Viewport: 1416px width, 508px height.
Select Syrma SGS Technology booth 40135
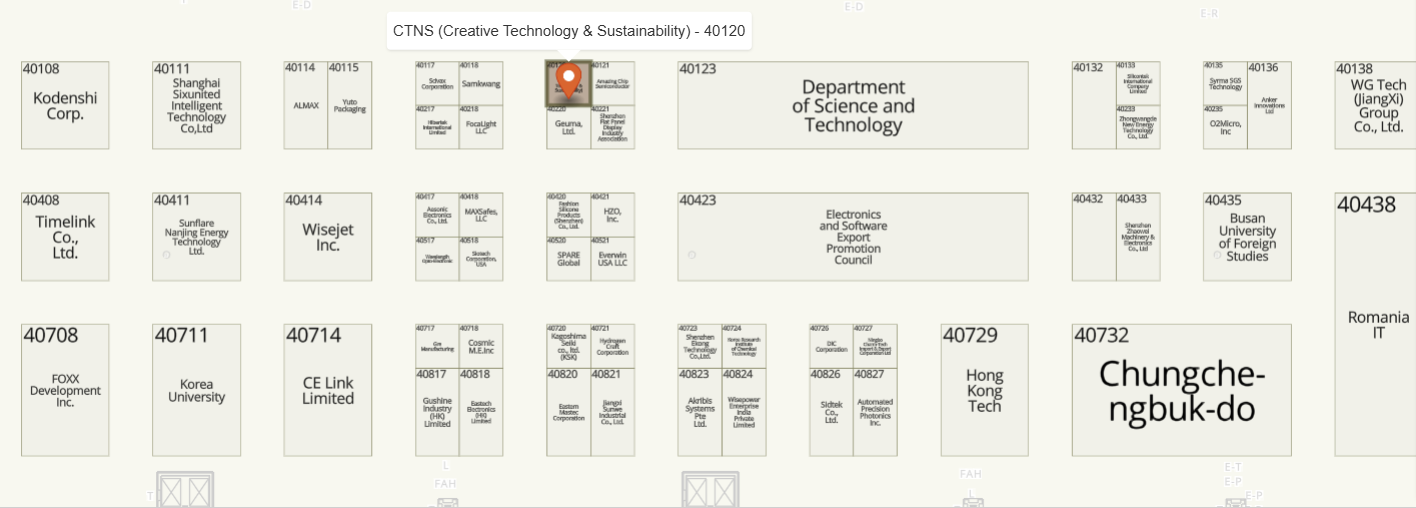click(x=1225, y=83)
